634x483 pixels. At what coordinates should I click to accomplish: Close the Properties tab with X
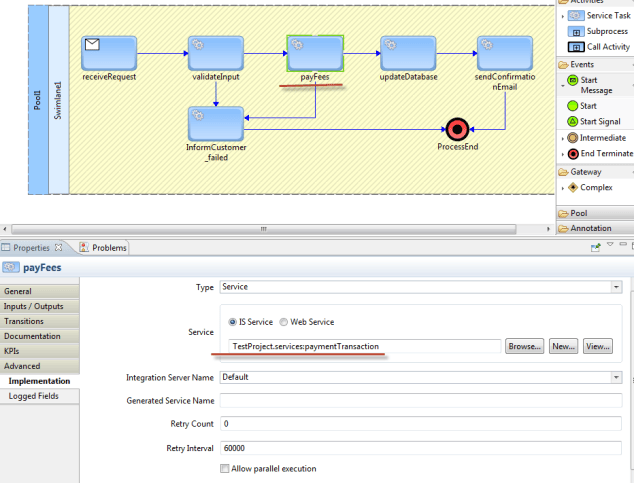coord(59,247)
